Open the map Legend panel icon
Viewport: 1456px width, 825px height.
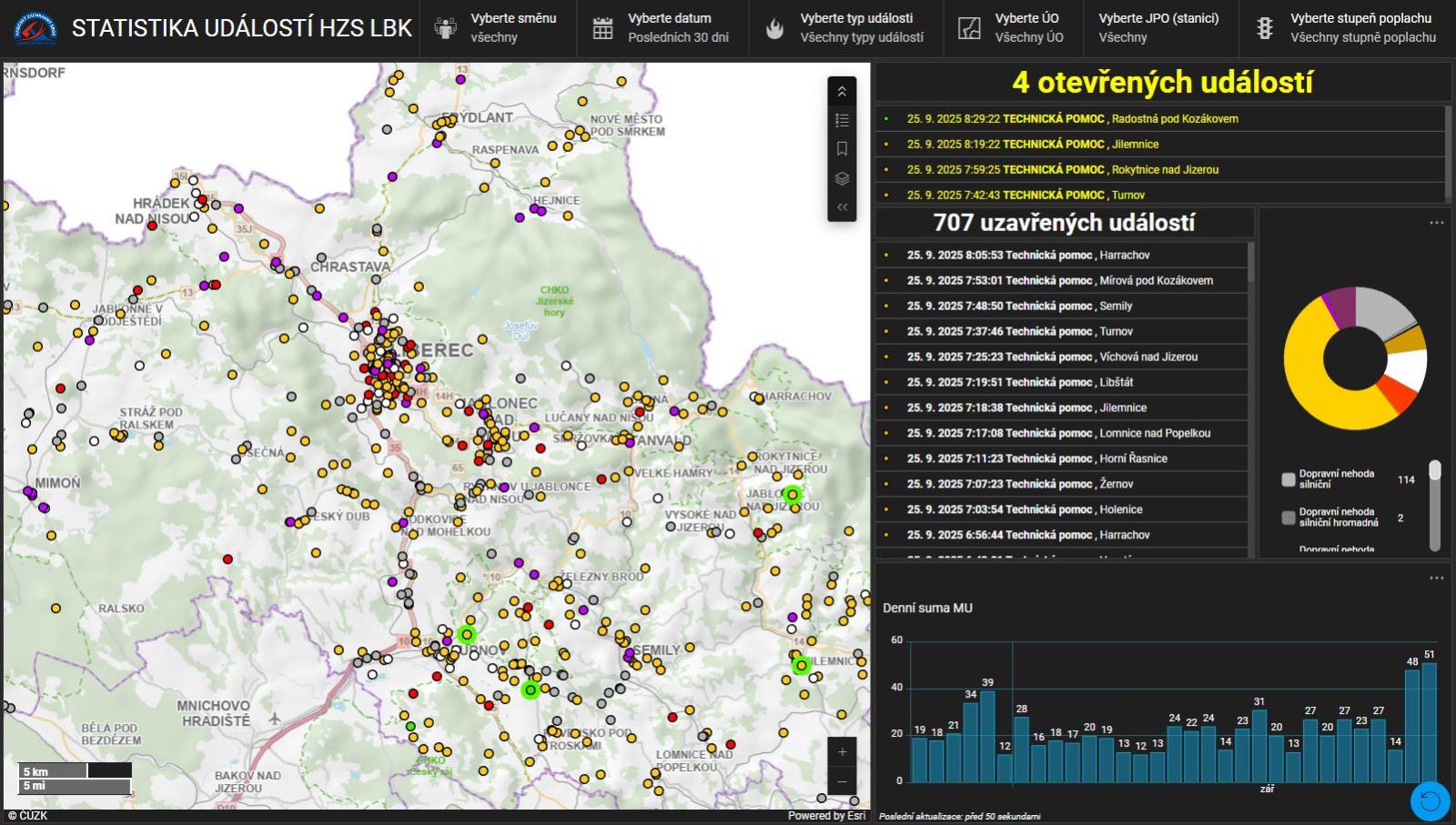click(x=843, y=118)
